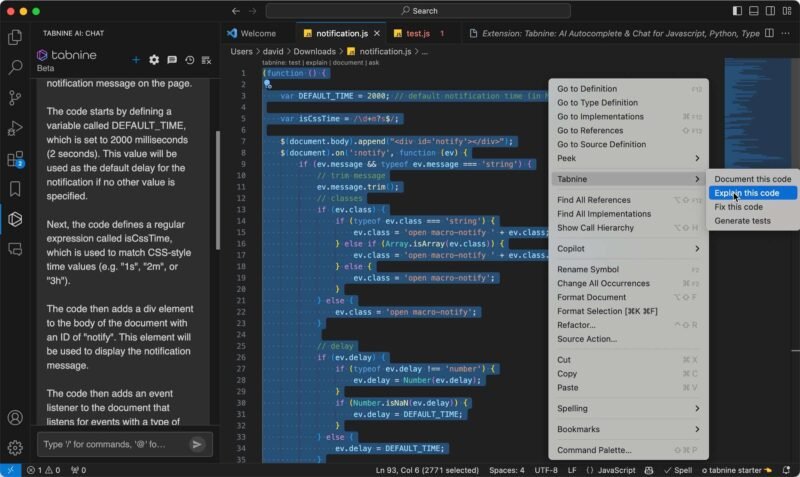Click Ln 93, Col 6 cursor position

[427, 470]
